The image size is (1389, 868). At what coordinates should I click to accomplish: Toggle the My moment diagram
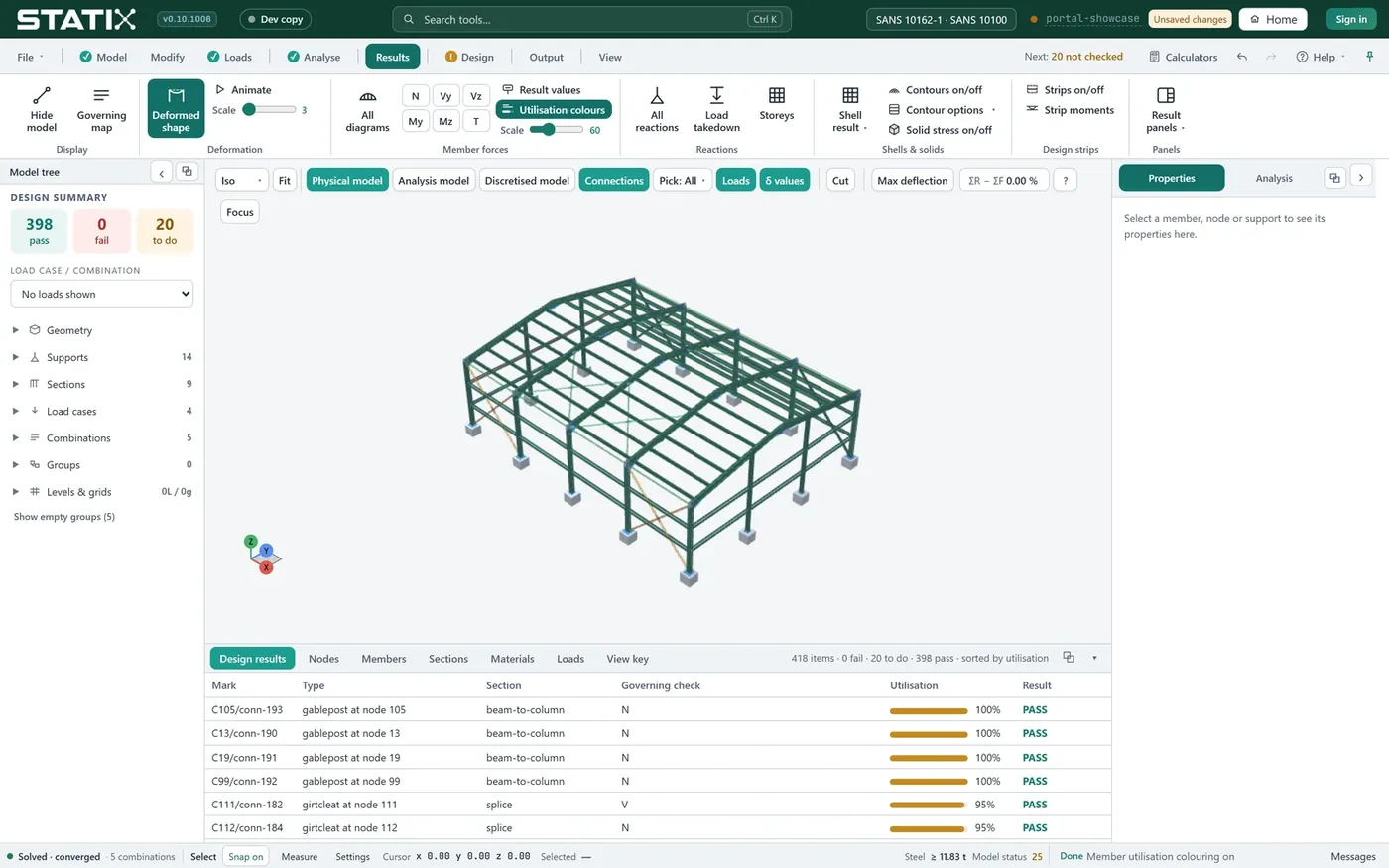coord(416,122)
